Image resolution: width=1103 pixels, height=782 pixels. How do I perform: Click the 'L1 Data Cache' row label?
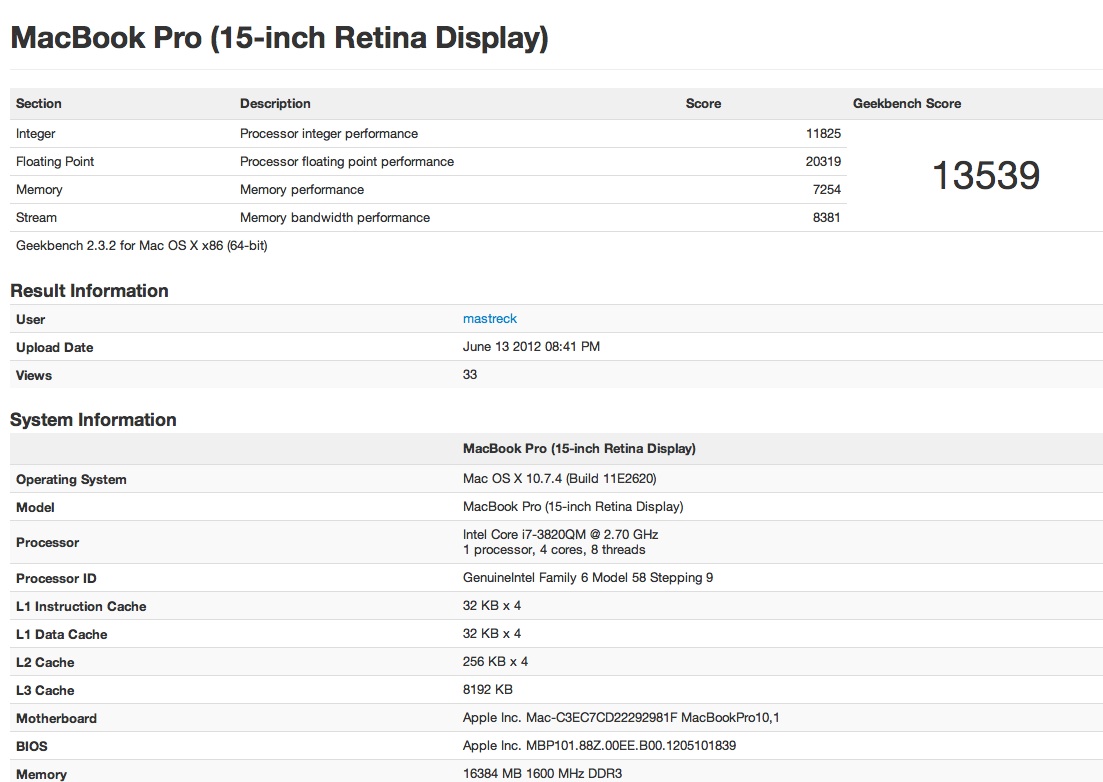coord(62,634)
